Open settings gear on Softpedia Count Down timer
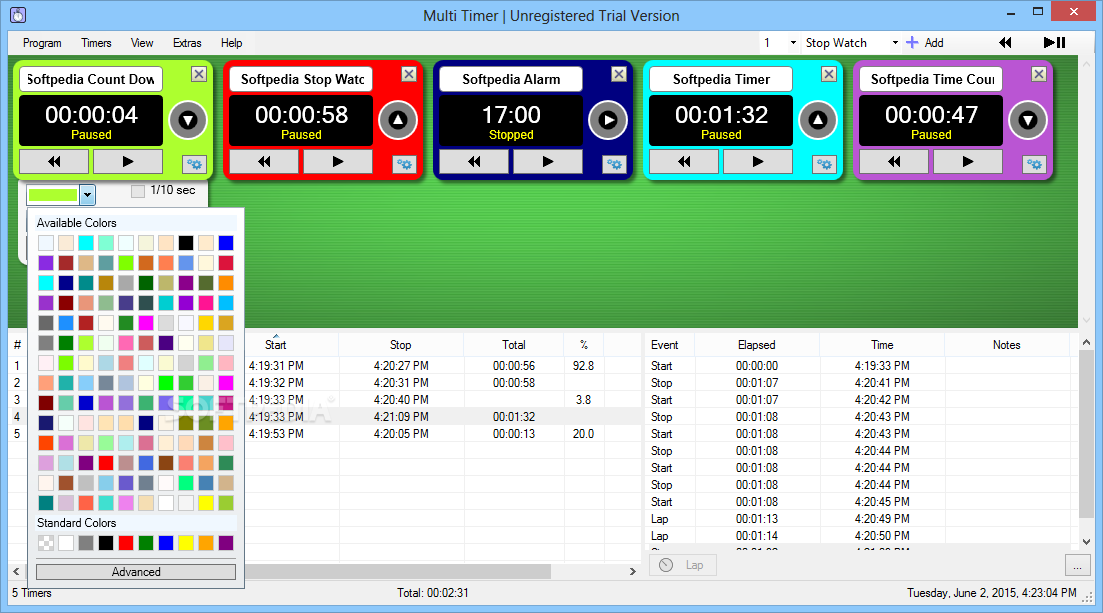 (x=194, y=165)
